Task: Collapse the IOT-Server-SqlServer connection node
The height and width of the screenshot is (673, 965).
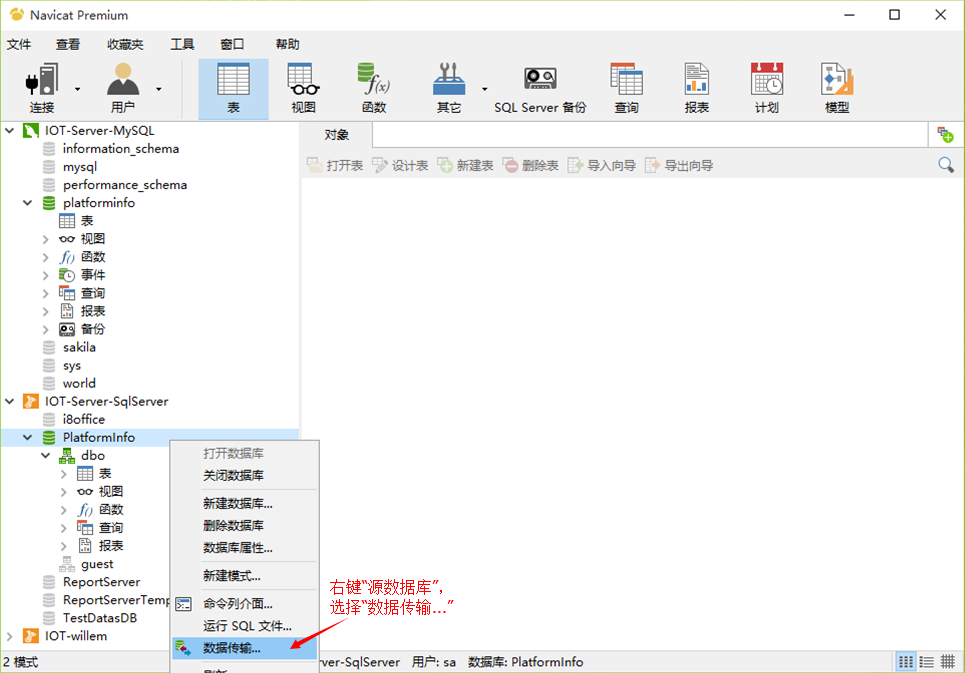Action: click(10, 401)
